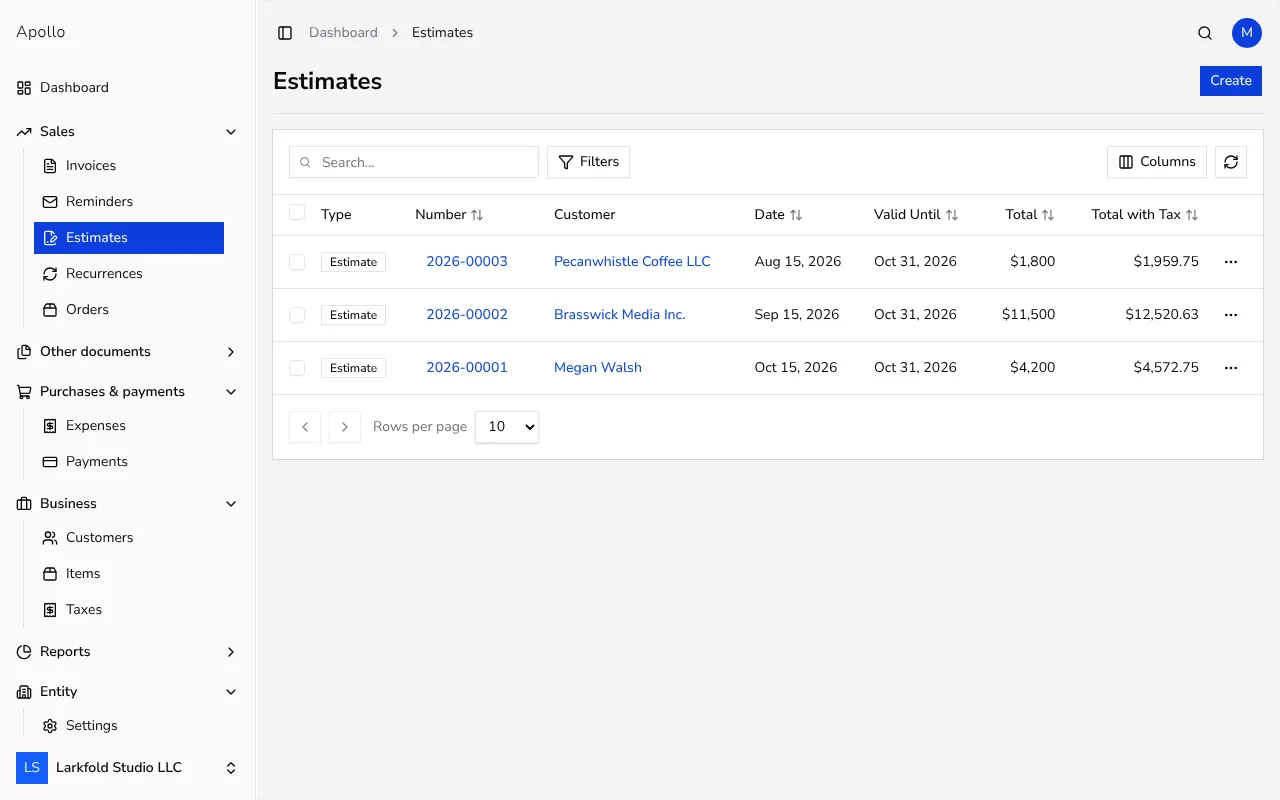Viewport: 1280px width, 800px height.
Task: Expand the Reports section
Action: [128, 652]
